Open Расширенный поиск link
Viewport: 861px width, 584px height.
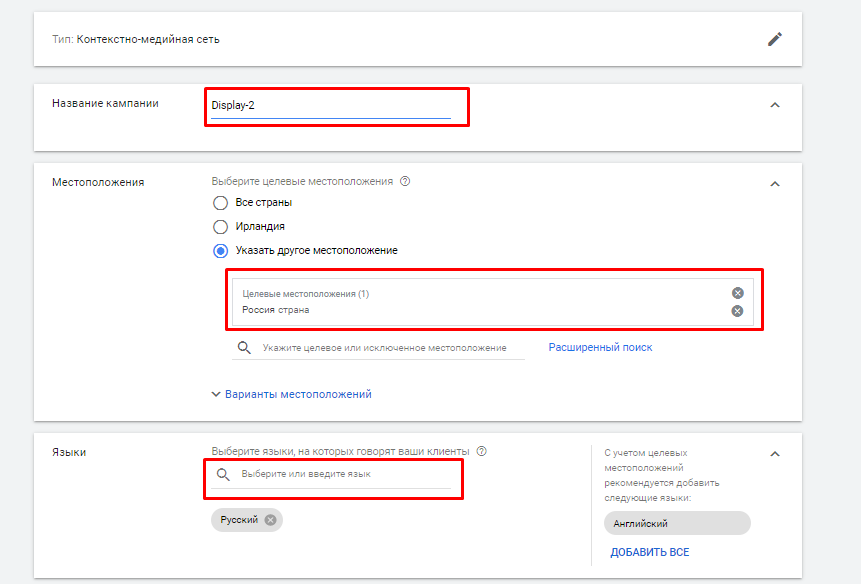click(600, 347)
